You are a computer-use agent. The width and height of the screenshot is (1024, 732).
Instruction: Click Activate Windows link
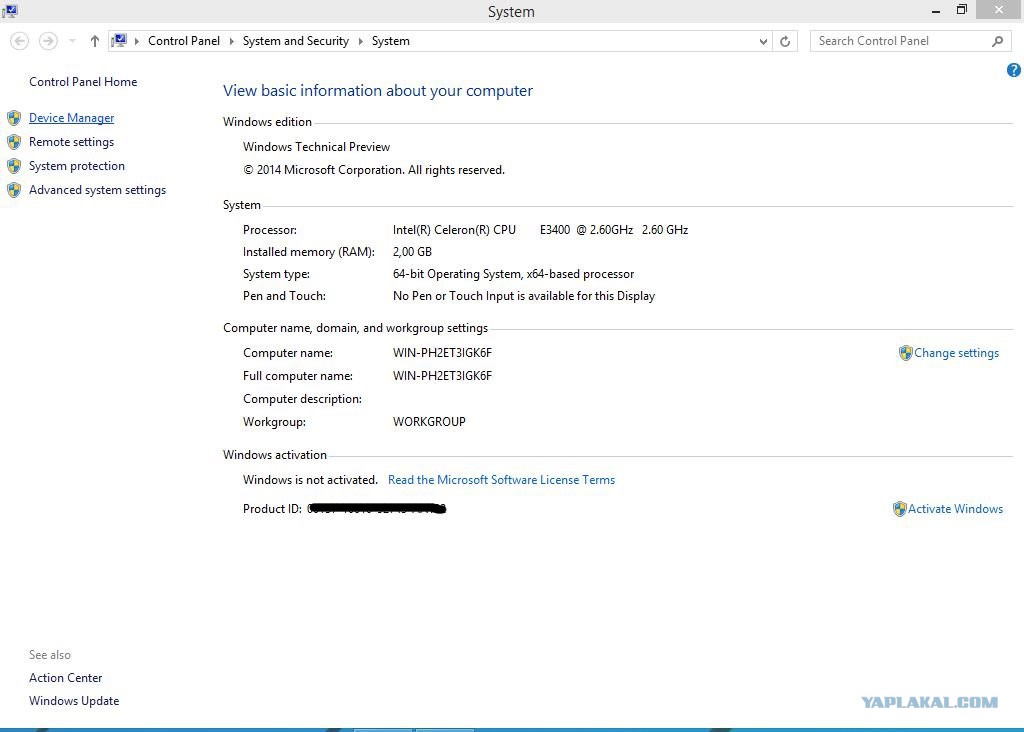(x=955, y=509)
